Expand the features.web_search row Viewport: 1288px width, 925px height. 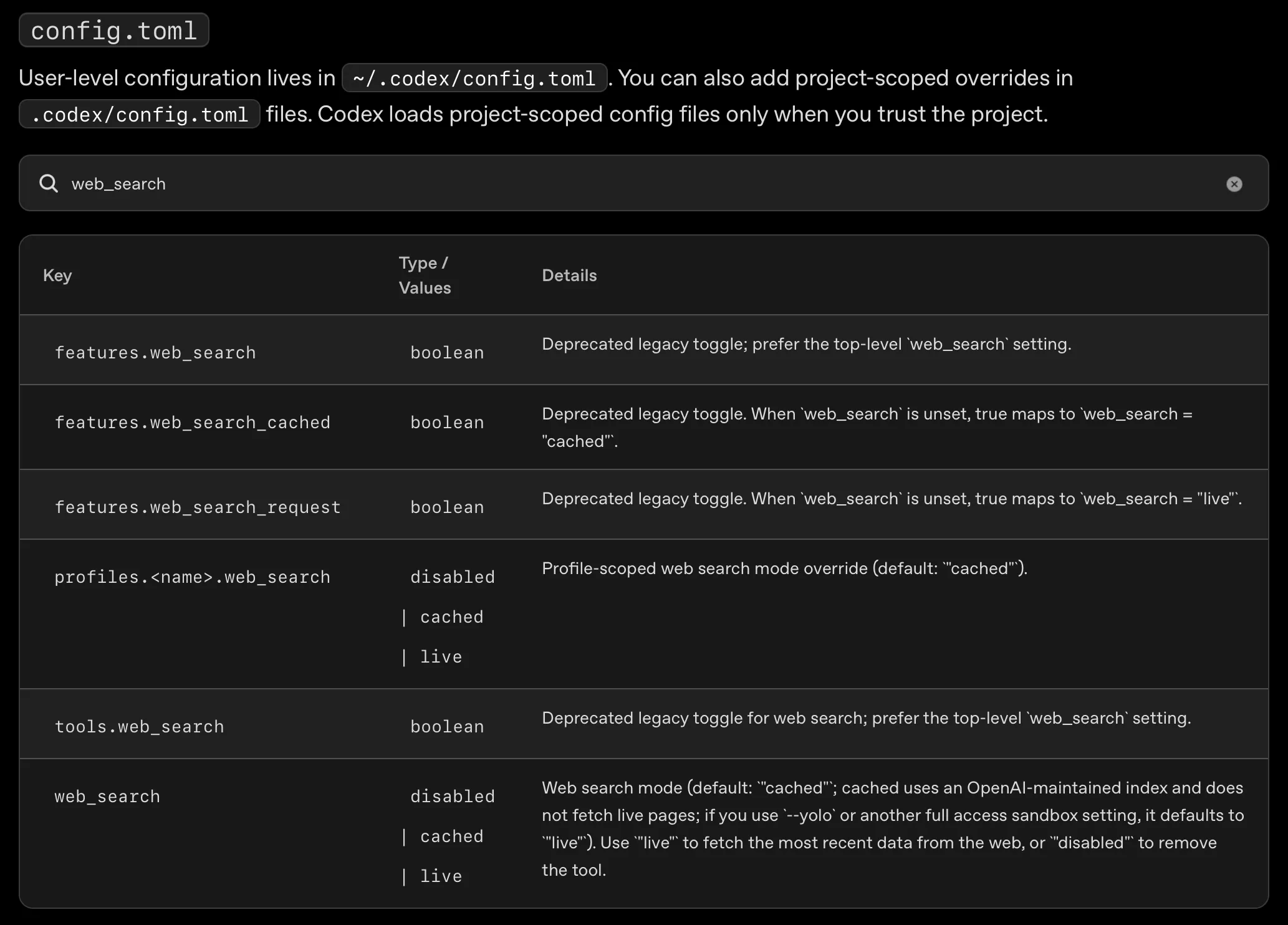(x=155, y=352)
